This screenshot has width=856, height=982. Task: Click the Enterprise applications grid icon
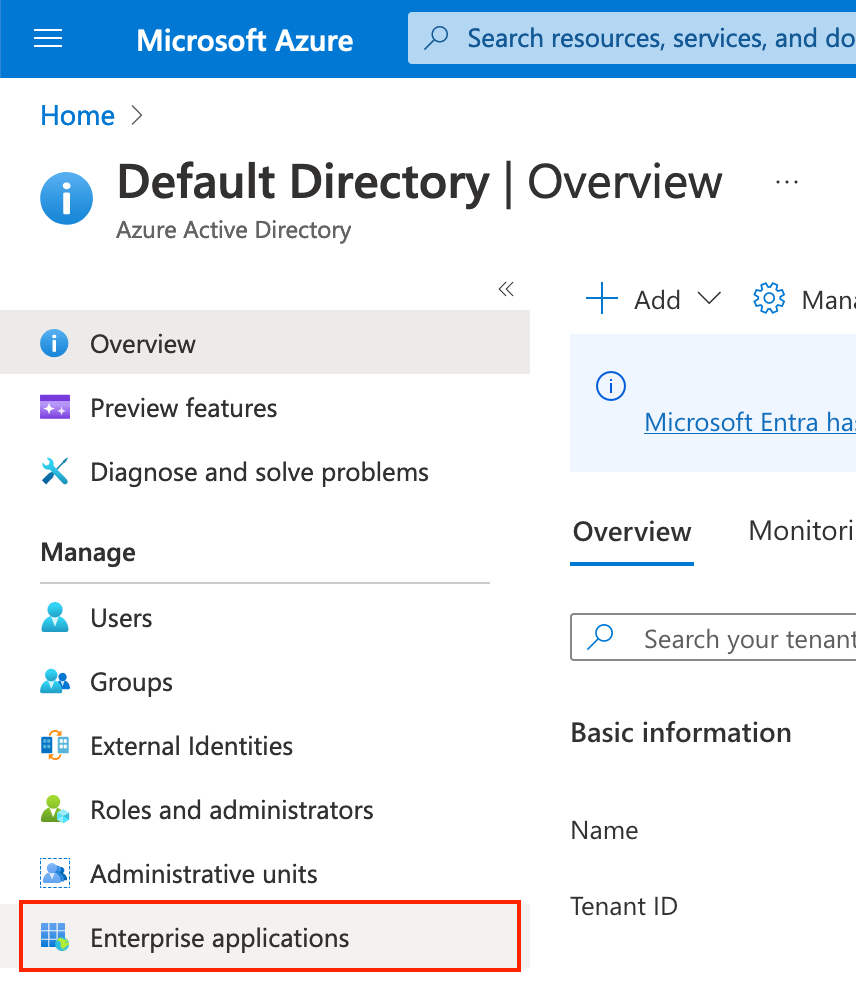coord(55,937)
